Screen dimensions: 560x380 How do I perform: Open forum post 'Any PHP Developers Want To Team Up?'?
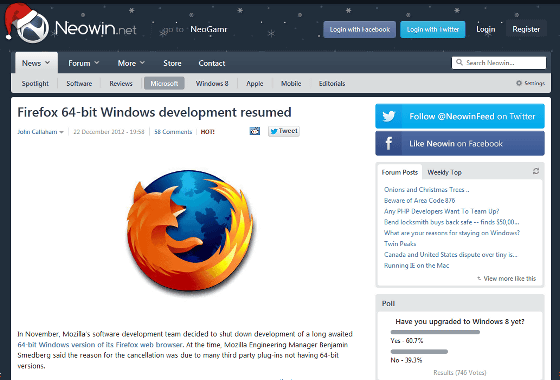pyautogui.click(x=441, y=211)
